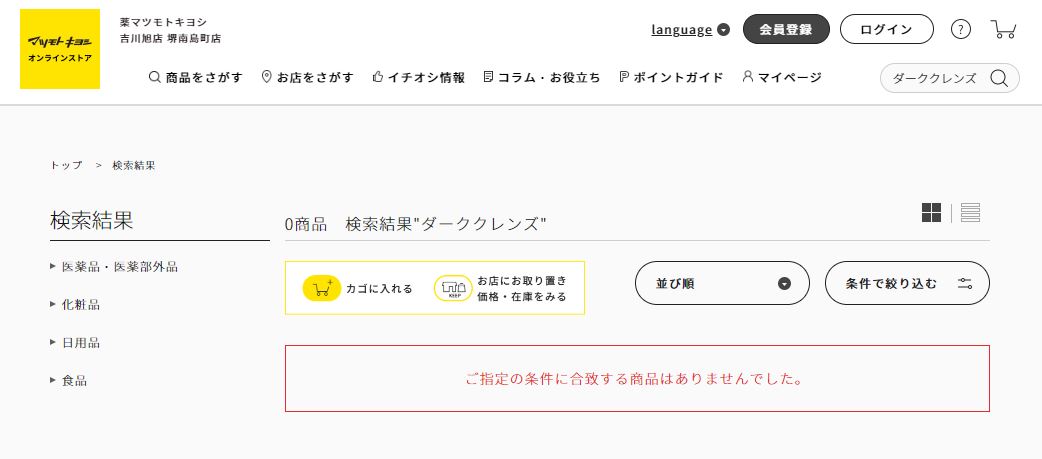Open the 並び順 sort dropdown
This screenshot has width=1042, height=459.
click(x=722, y=283)
